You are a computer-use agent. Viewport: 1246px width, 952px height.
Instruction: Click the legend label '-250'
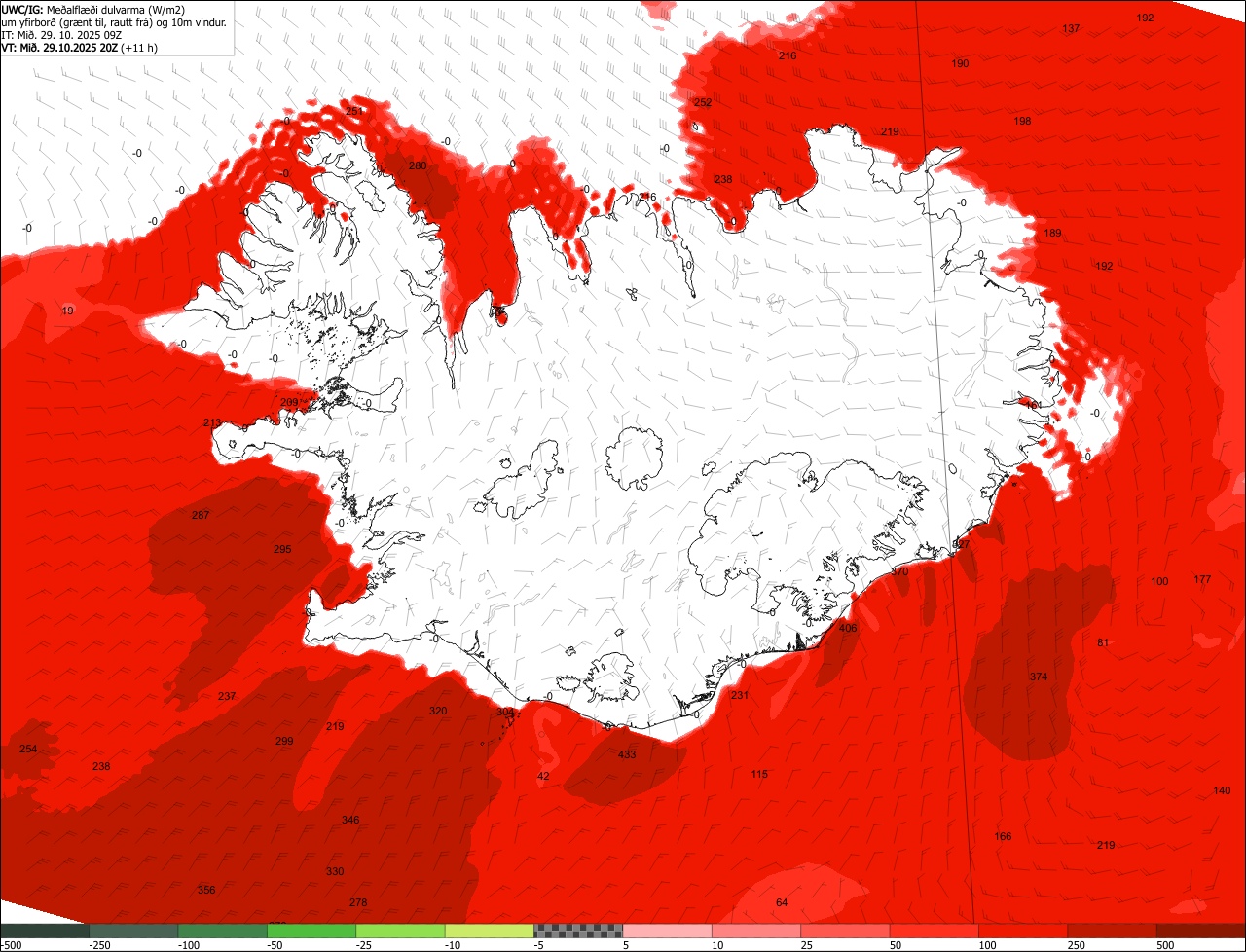[99, 945]
